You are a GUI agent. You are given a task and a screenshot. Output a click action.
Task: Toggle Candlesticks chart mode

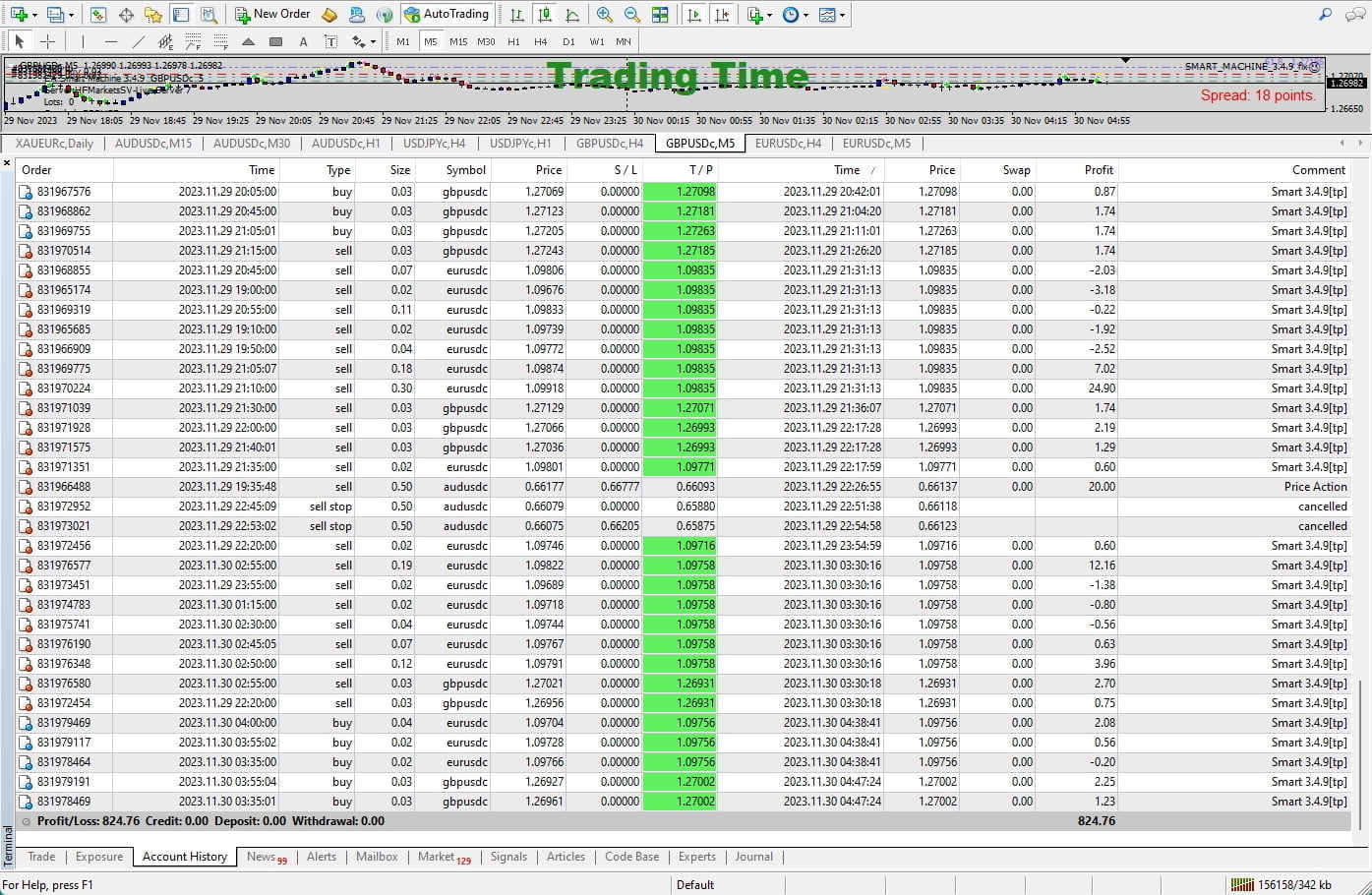coord(544,15)
